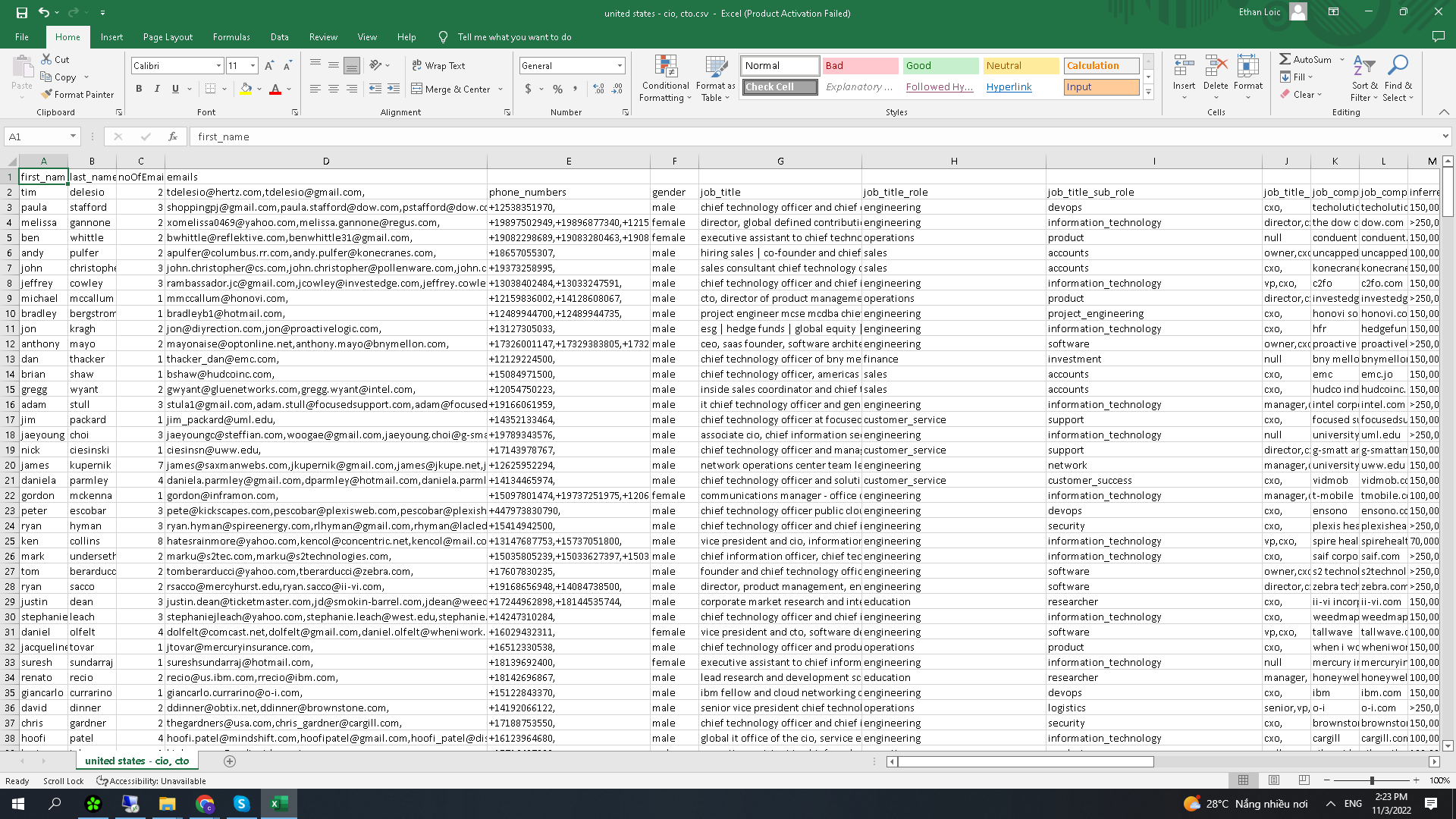Open General number format dropdown

pos(620,66)
